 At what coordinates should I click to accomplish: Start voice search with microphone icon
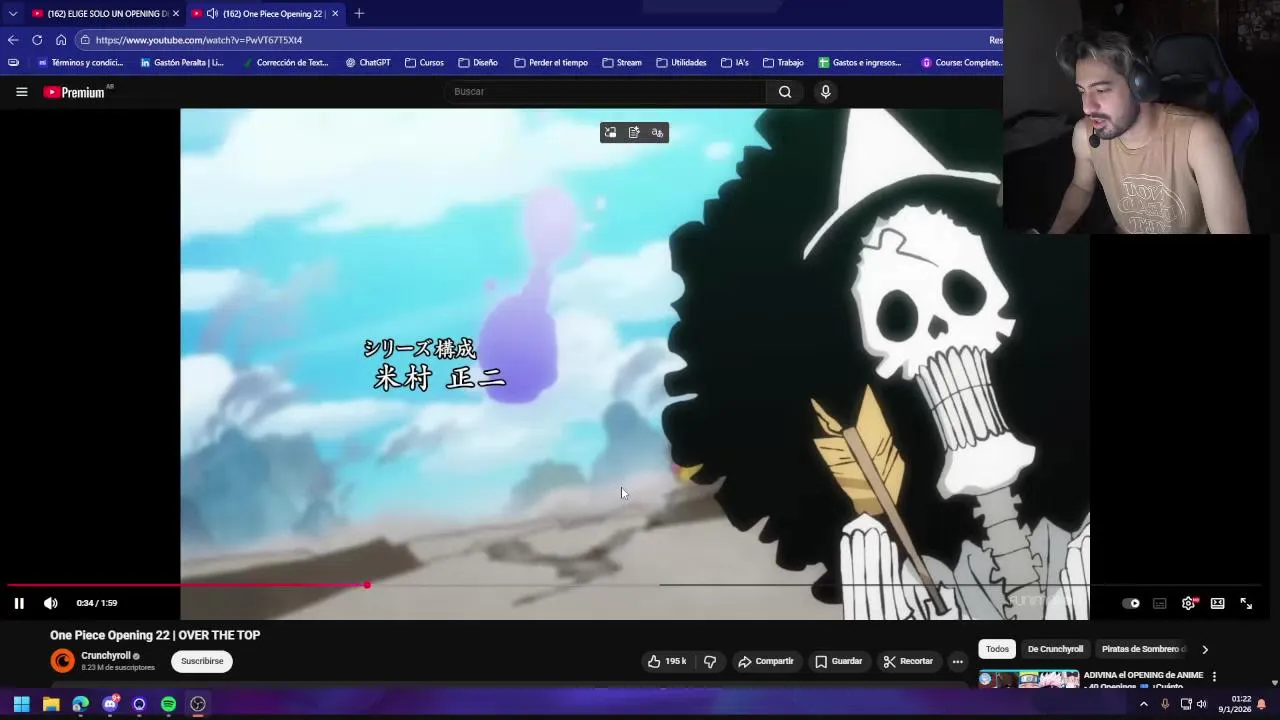click(x=825, y=92)
